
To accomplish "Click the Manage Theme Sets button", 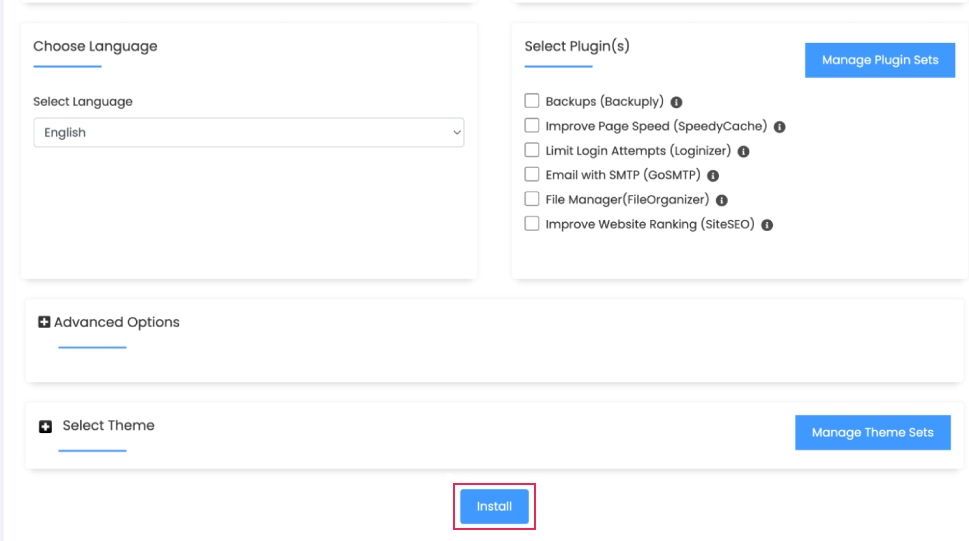I will (x=873, y=432).
